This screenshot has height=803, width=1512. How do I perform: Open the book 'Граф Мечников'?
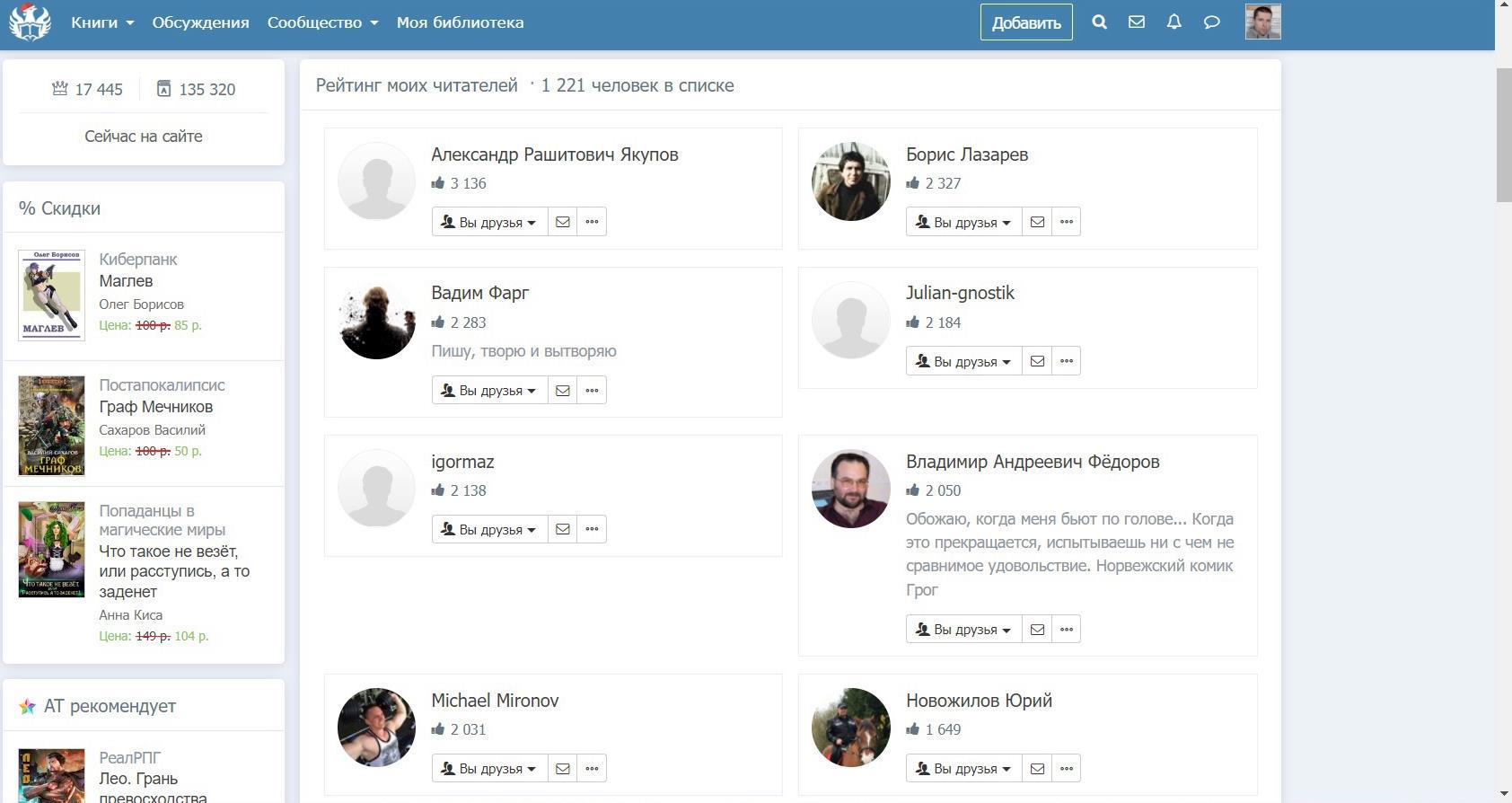156,407
